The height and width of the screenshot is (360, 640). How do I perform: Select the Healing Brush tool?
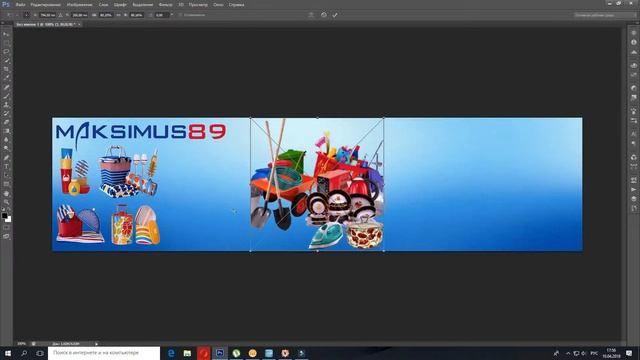[6, 87]
